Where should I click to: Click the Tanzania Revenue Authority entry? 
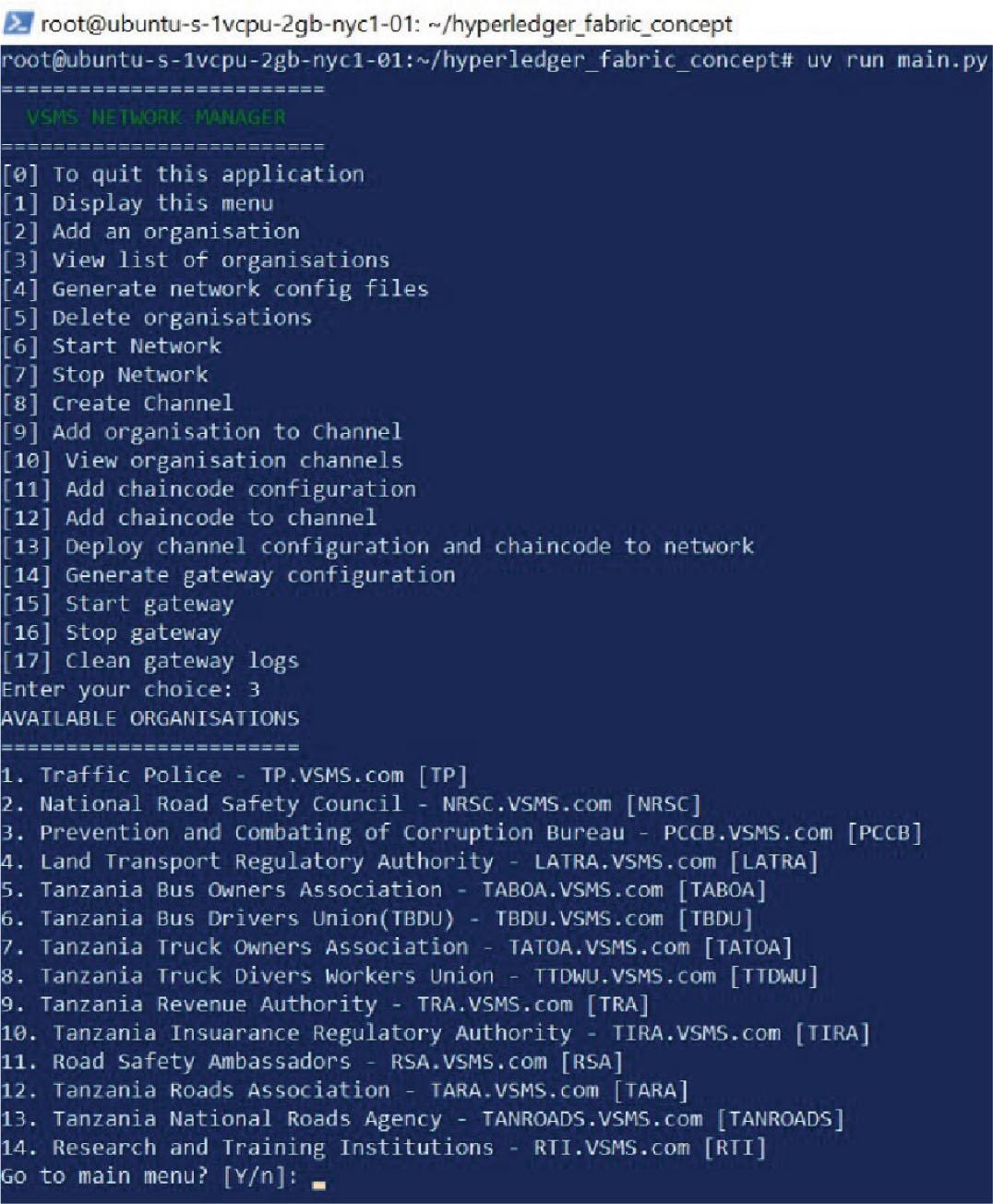point(325,1004)
